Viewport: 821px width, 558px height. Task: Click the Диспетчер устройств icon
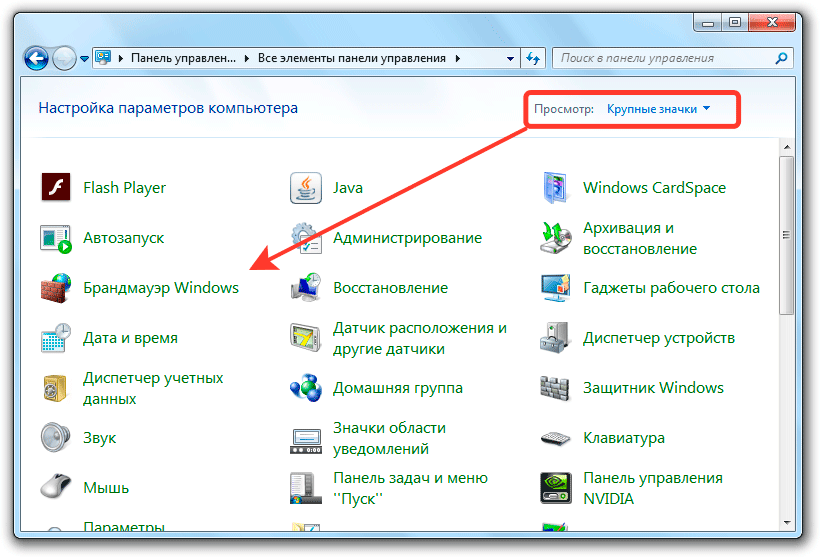555,338
